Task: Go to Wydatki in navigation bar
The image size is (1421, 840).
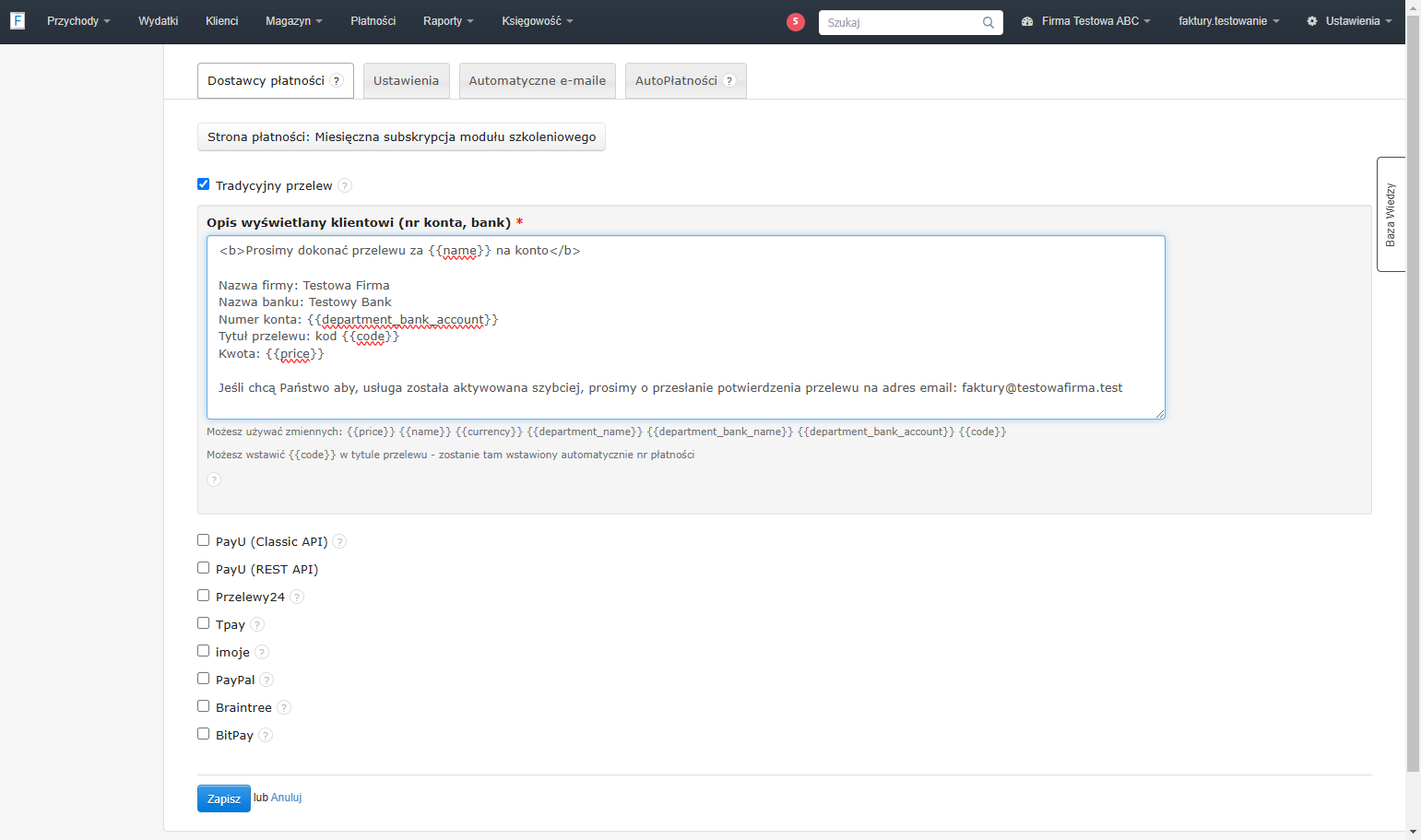Action: (x=159, y=21)
